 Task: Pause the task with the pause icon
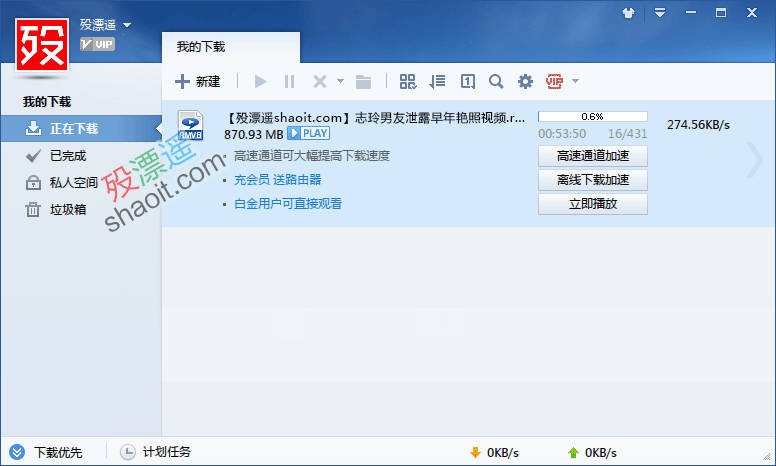click(x=290, y=81)
